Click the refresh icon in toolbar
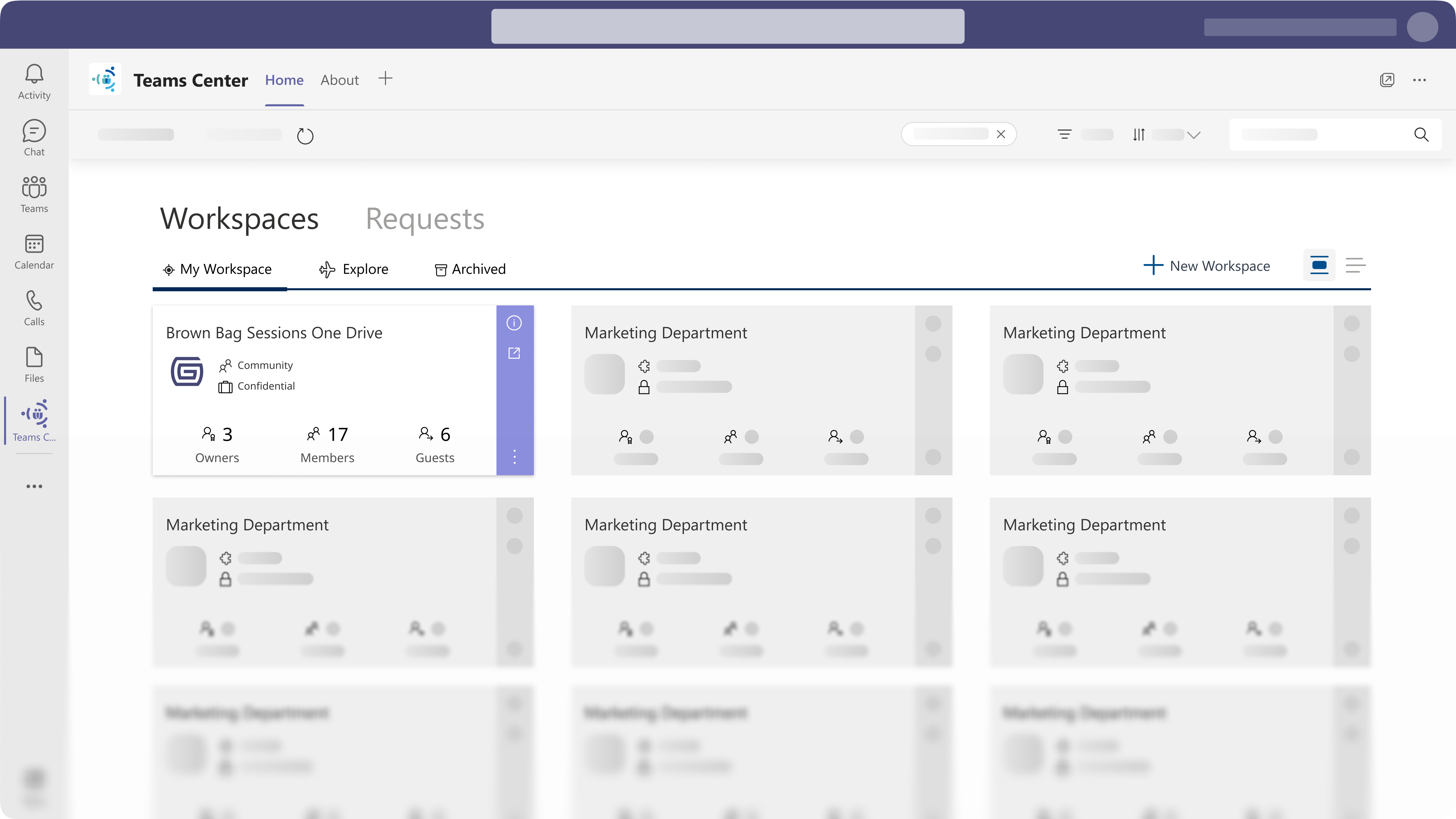 point(305,136)
